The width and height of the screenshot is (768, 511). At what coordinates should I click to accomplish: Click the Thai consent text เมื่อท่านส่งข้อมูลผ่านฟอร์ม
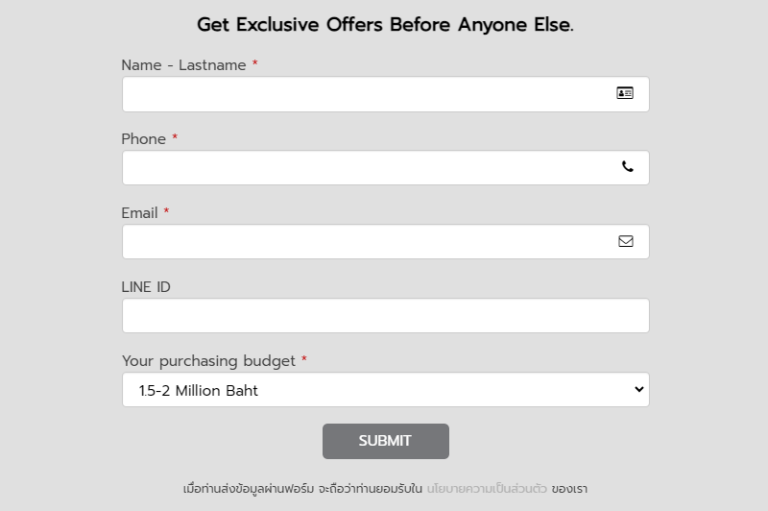(248, 488)
